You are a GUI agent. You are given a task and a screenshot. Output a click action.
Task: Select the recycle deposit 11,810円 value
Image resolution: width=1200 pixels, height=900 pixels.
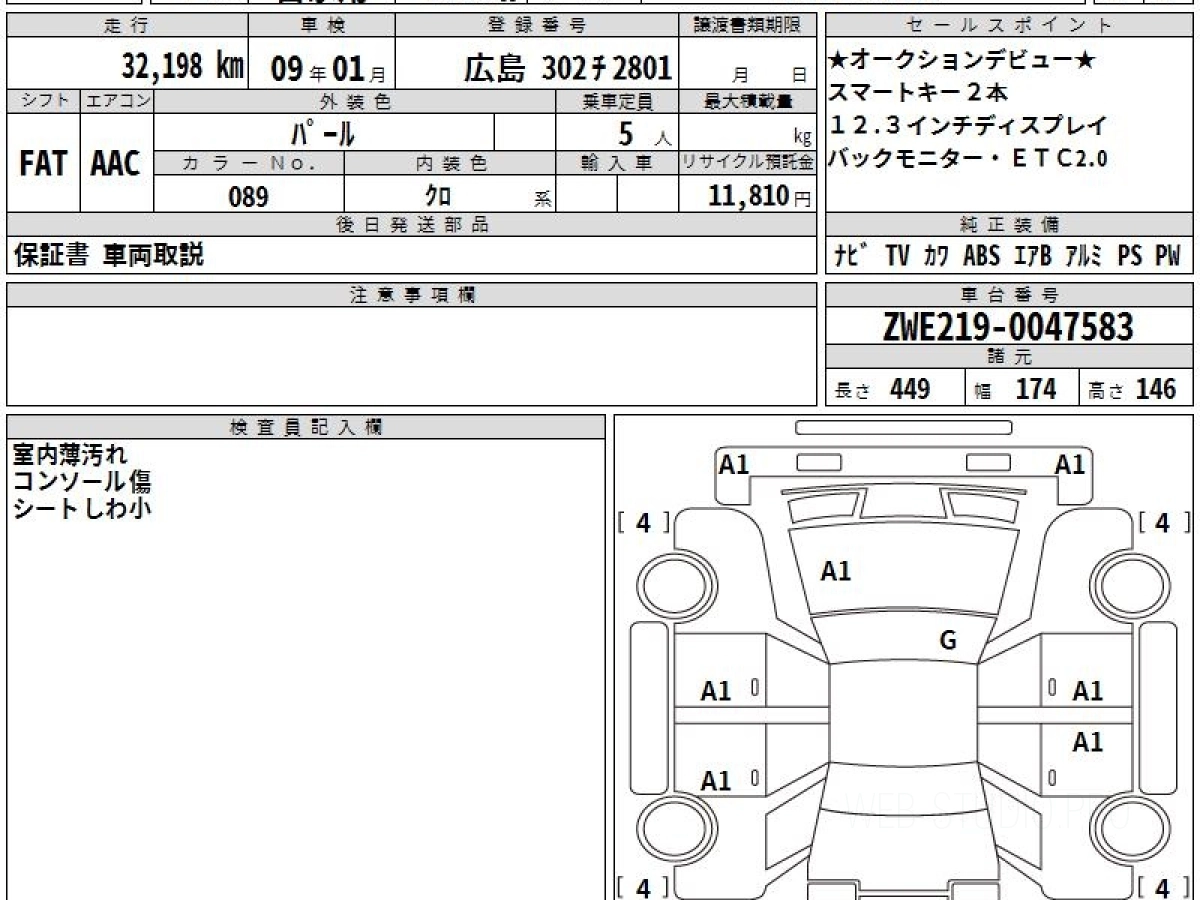pyautogui.click(x=748, y=197)
